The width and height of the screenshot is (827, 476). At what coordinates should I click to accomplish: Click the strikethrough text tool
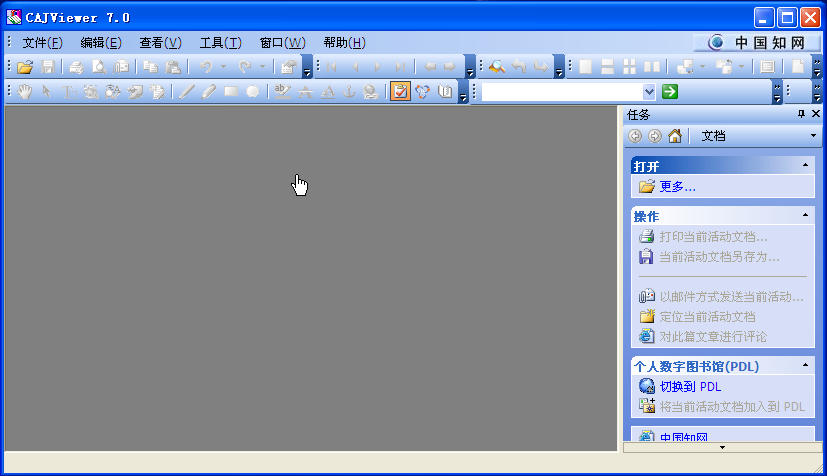[x=305, y=92]
